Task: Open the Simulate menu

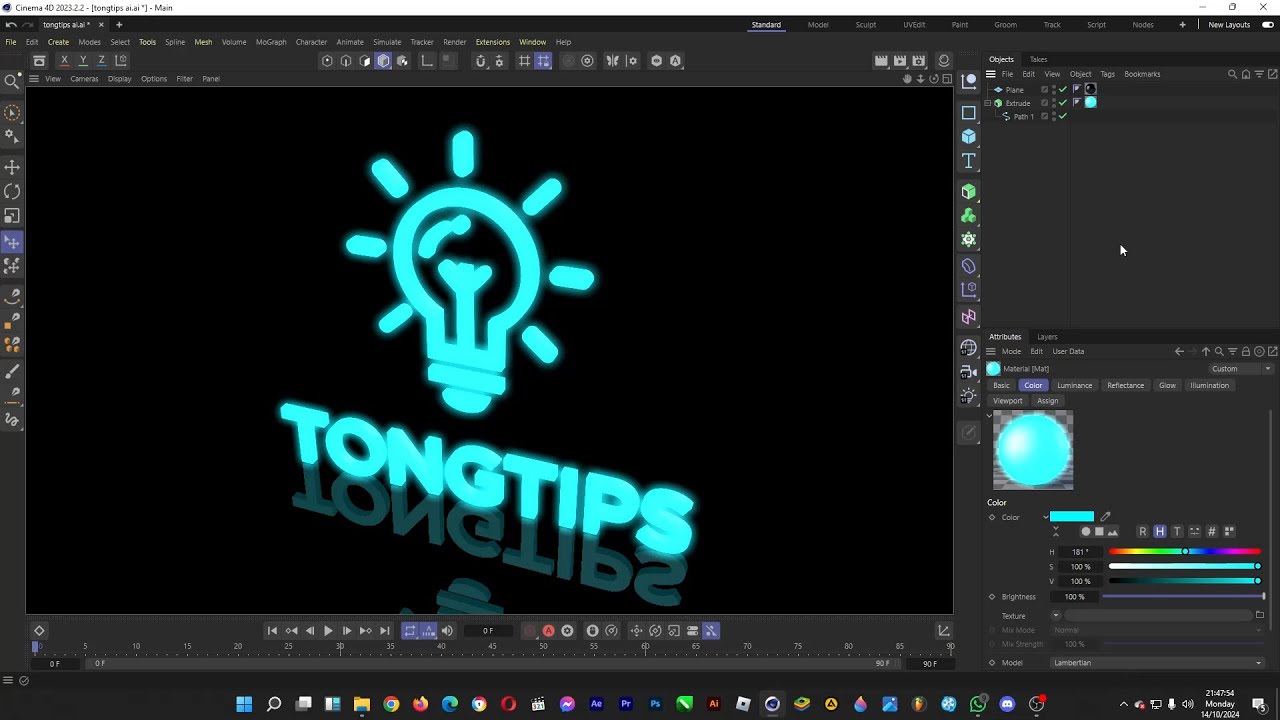Action: point(387,42)
